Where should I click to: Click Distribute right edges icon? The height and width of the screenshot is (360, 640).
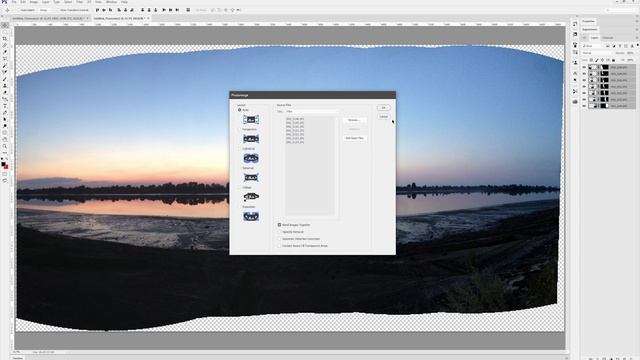(x=177, y=10)
